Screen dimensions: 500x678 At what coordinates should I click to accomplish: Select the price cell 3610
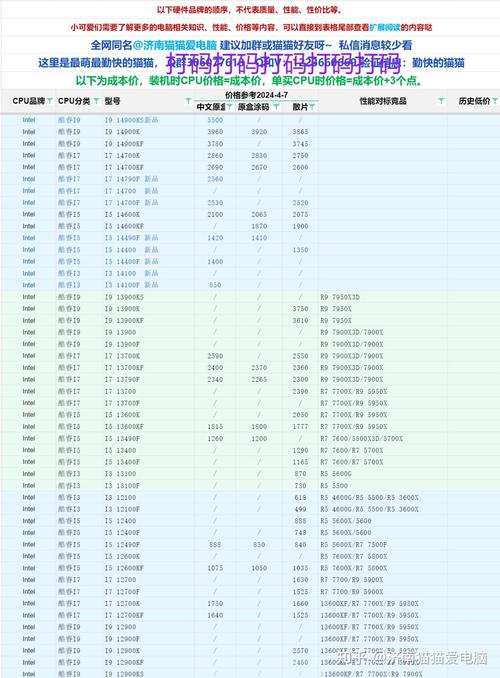click(300, 320)
